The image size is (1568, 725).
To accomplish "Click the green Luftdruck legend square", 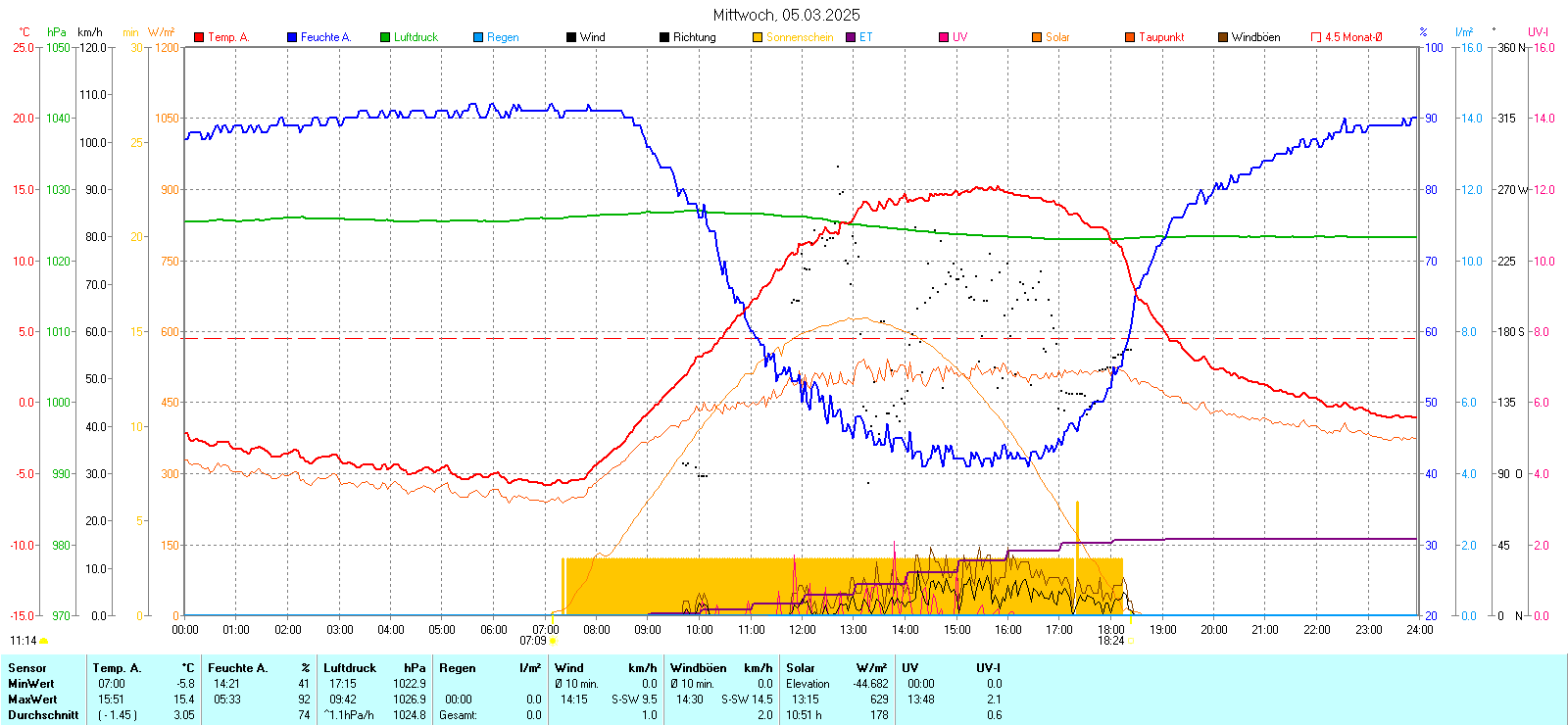I will (x=385, y=37).
